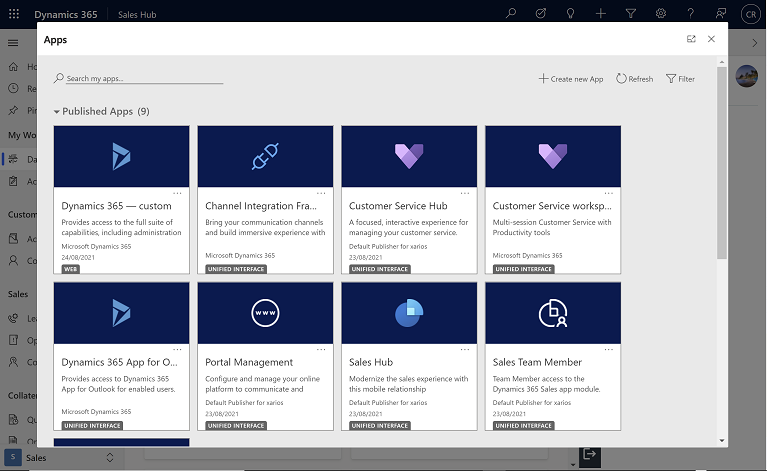Open the task flow target icon
The image size is (767, 471).
tap(541, 14)
